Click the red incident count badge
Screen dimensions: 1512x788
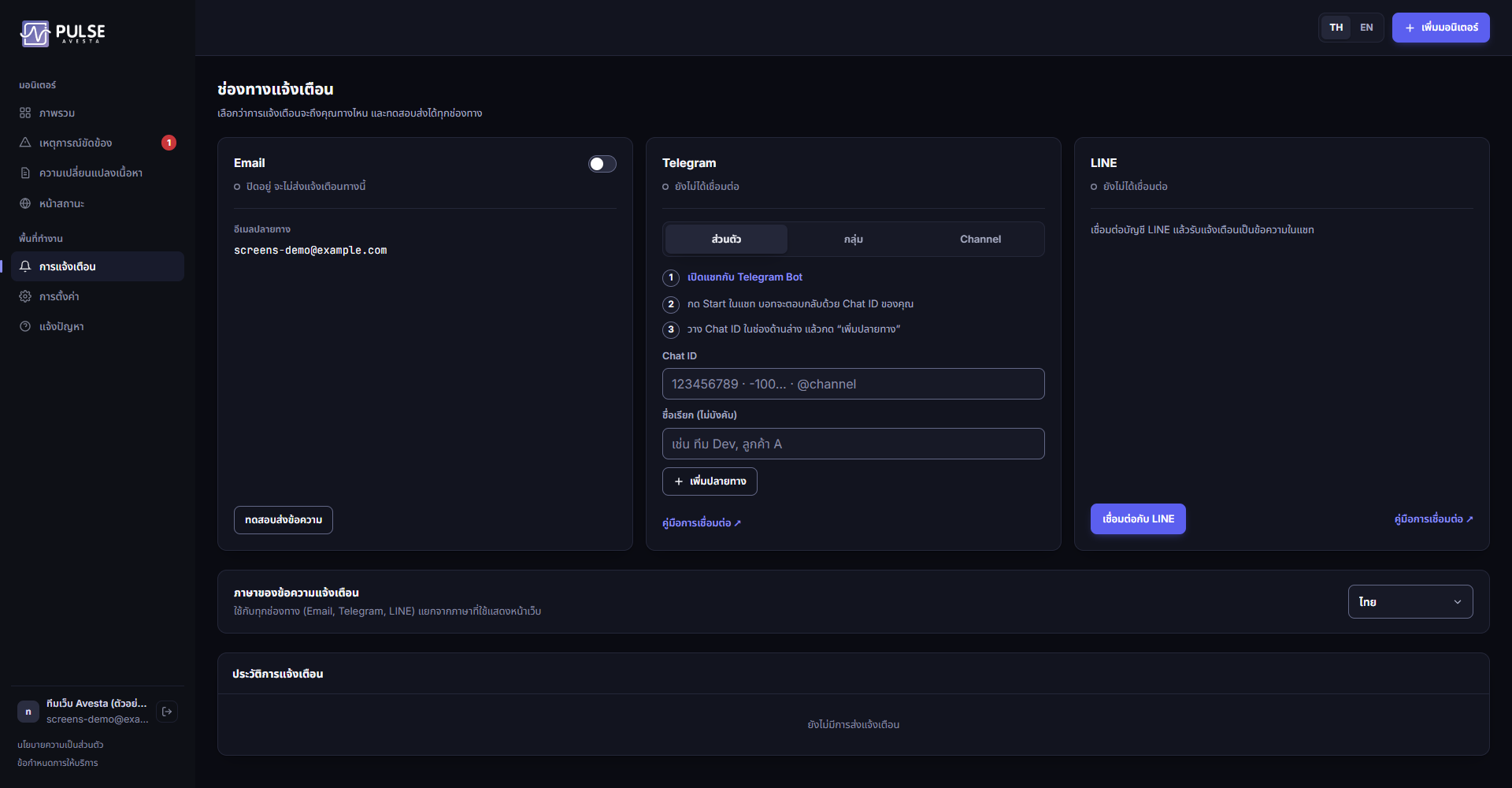(169, 143)
